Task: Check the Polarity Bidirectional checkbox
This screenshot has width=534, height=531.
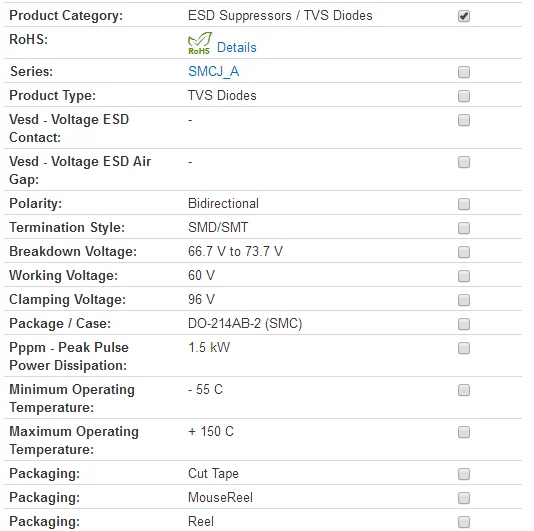Action: 464,204
